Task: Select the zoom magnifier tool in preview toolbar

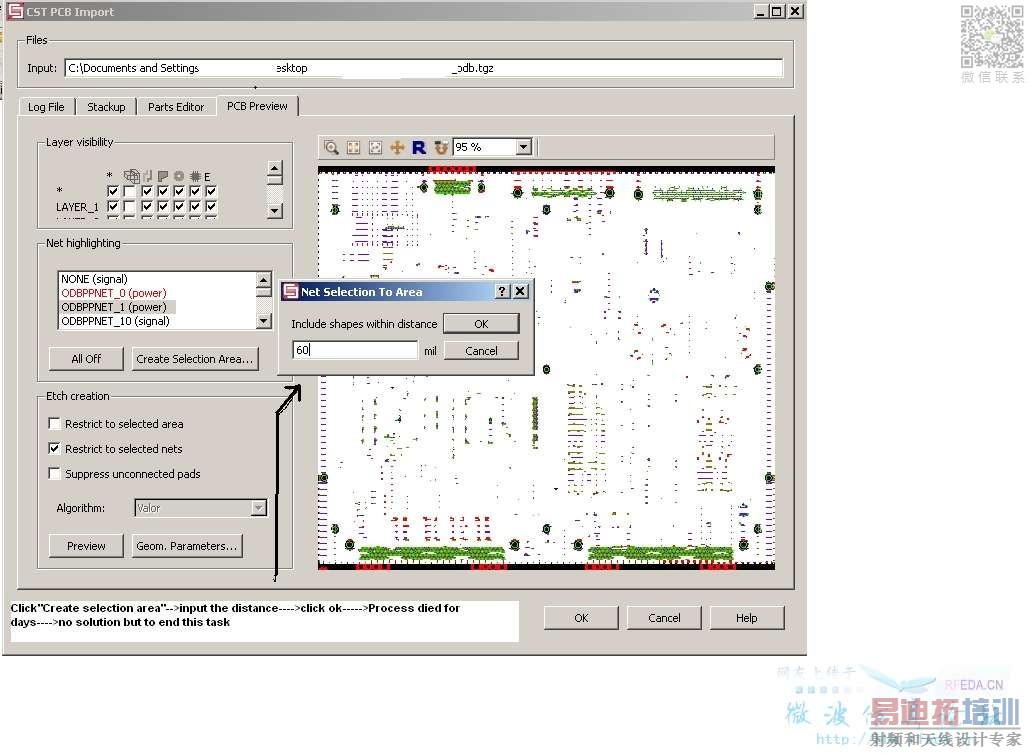Action: [331, 148]
